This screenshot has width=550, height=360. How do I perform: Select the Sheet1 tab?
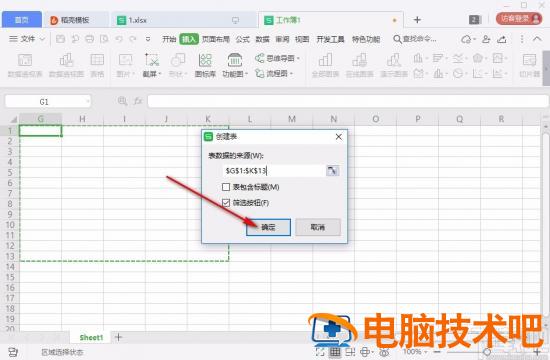[x=91, y=338]
